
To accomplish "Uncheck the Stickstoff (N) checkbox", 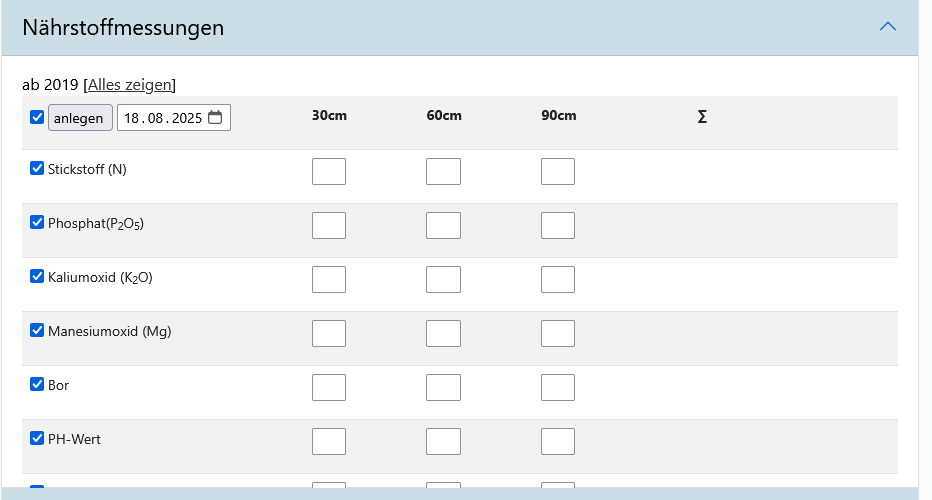I will click(37, 169).
